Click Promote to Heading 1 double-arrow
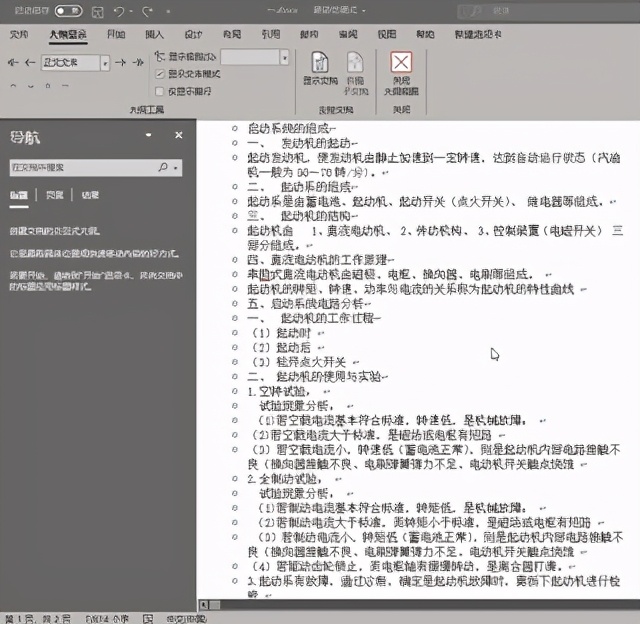 (x=13, y=62)
